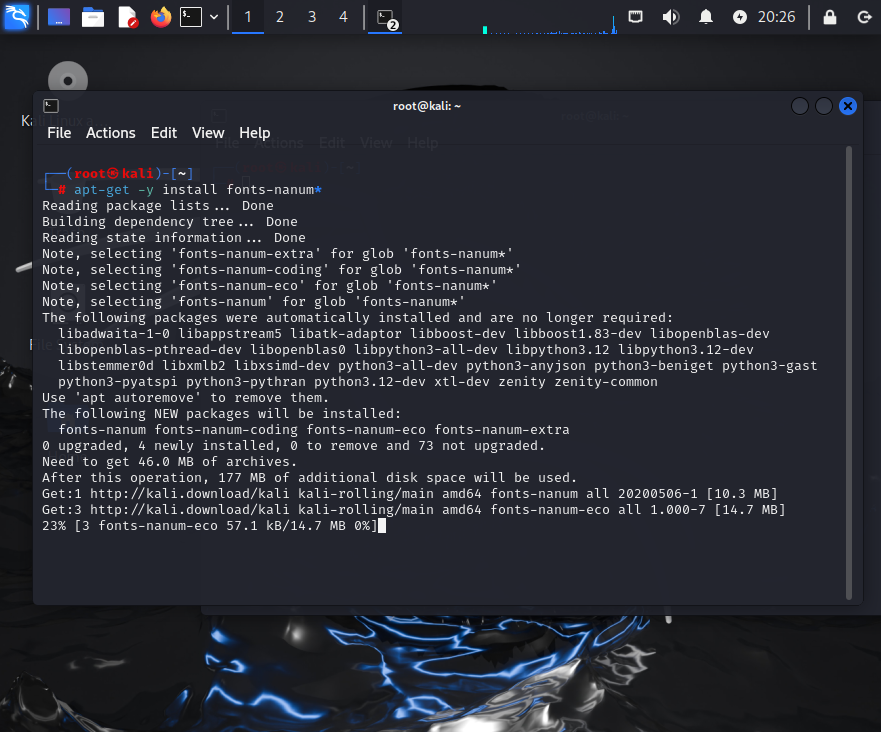This screenshot has width=881, height=732.
Task: Click the terminal's vertical scrollbar
Action: 848,372
